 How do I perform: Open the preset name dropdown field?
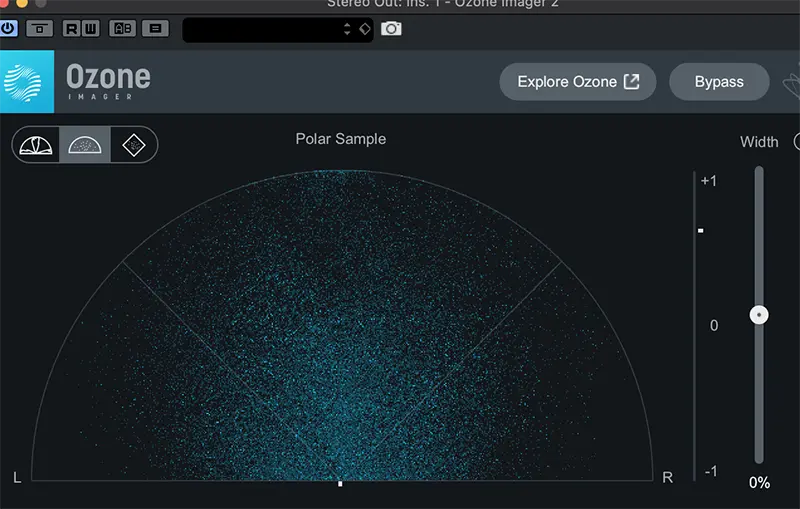[x=260, y=29]
